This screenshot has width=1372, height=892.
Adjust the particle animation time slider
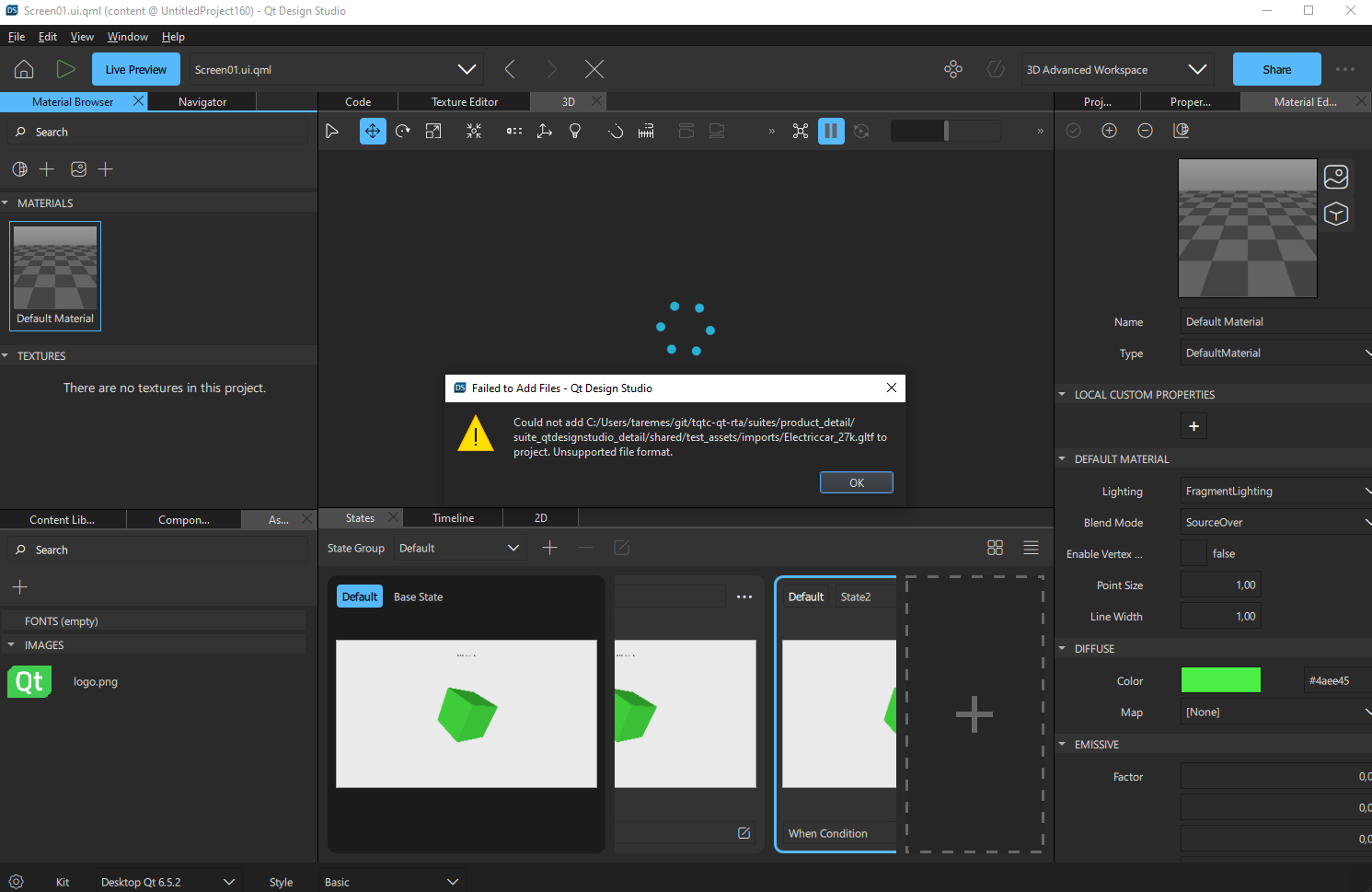[x=945, y=132]
